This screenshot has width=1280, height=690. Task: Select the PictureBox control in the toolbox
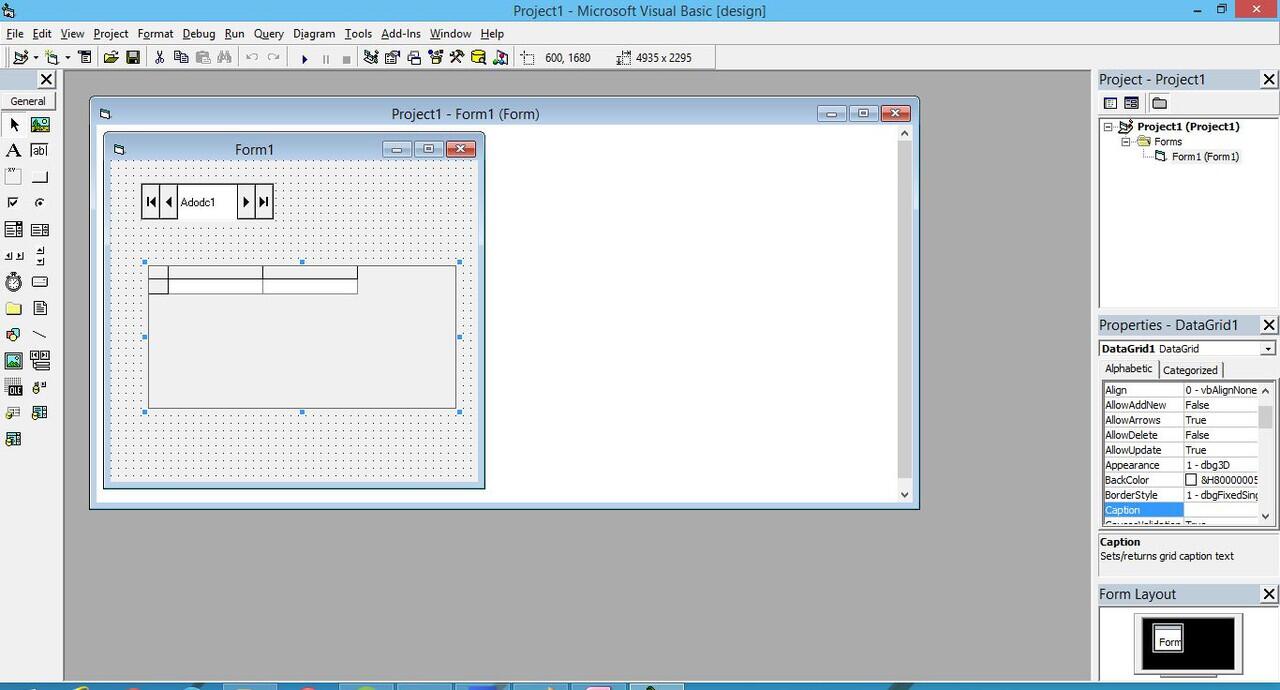click(40, 125)
